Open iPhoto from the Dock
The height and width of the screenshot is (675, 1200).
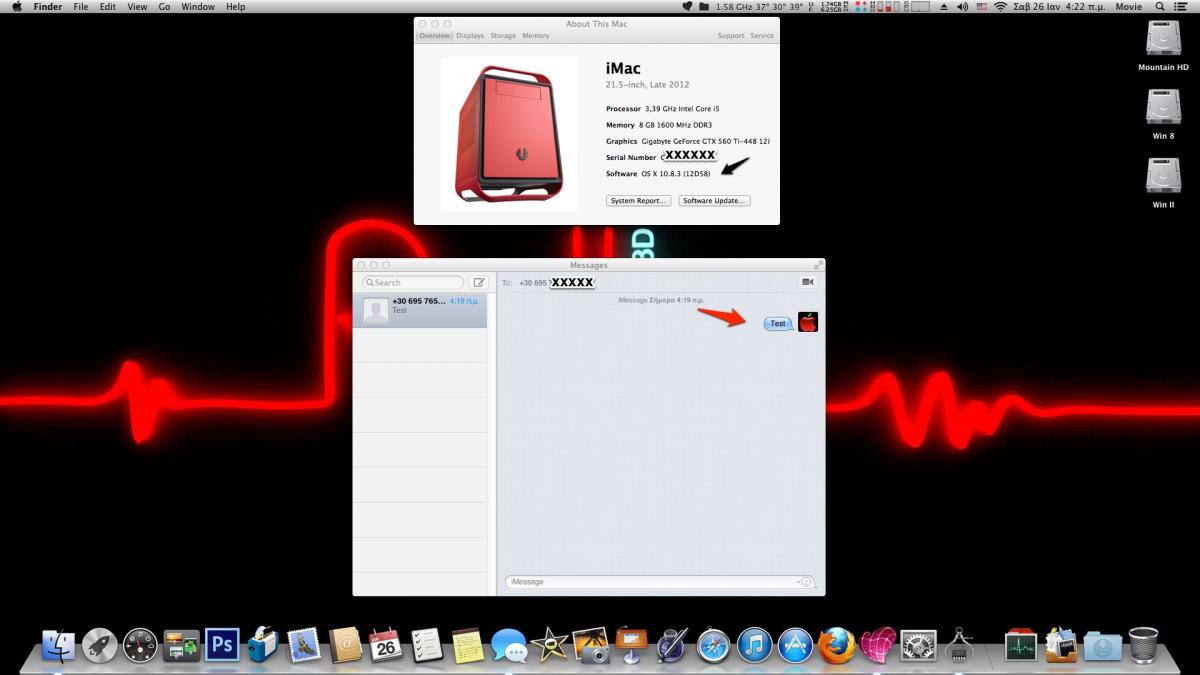click(x=591, y=645)
